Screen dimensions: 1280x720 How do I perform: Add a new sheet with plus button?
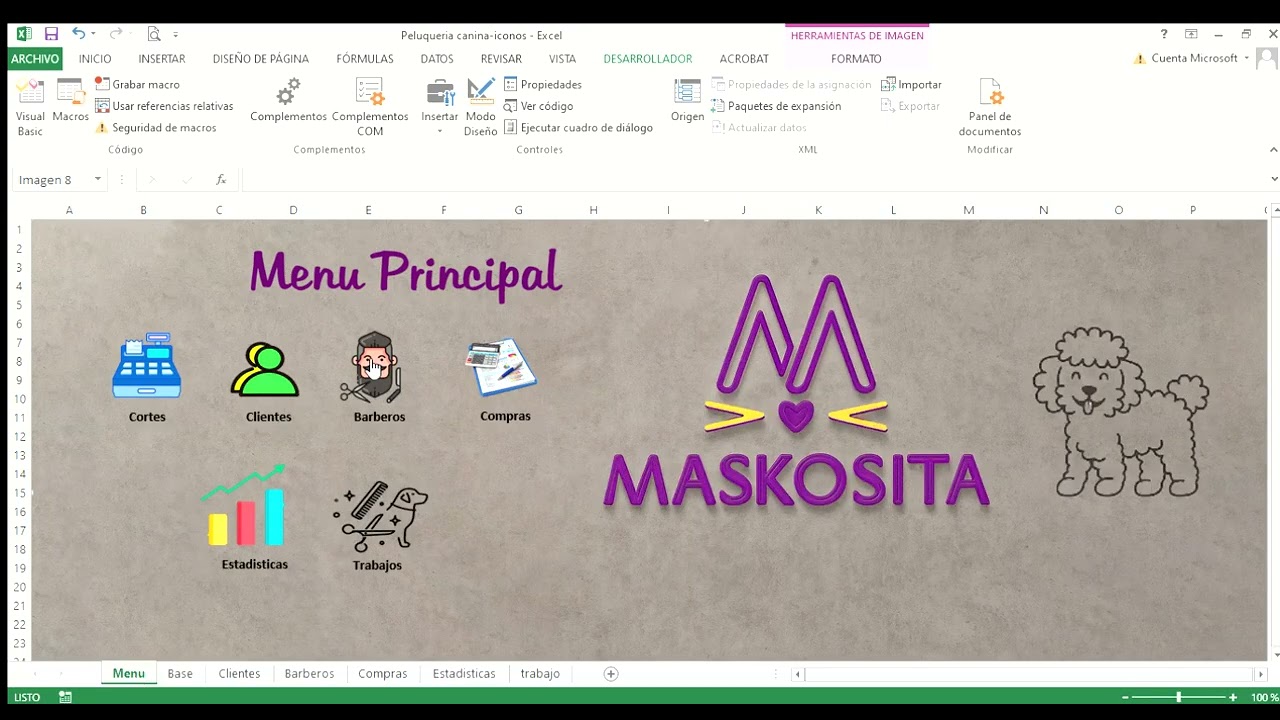(611, 674)
